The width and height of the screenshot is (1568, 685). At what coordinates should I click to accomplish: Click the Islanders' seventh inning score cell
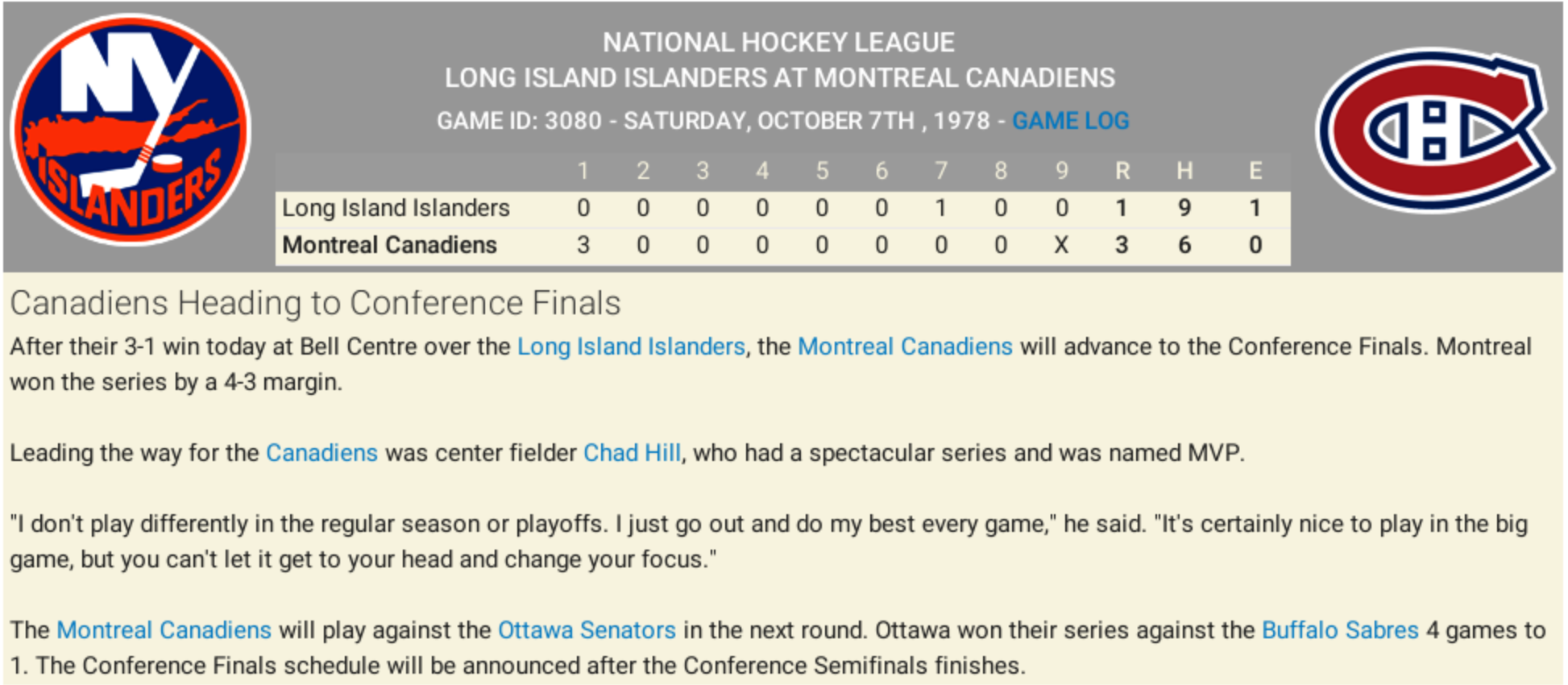940,208
